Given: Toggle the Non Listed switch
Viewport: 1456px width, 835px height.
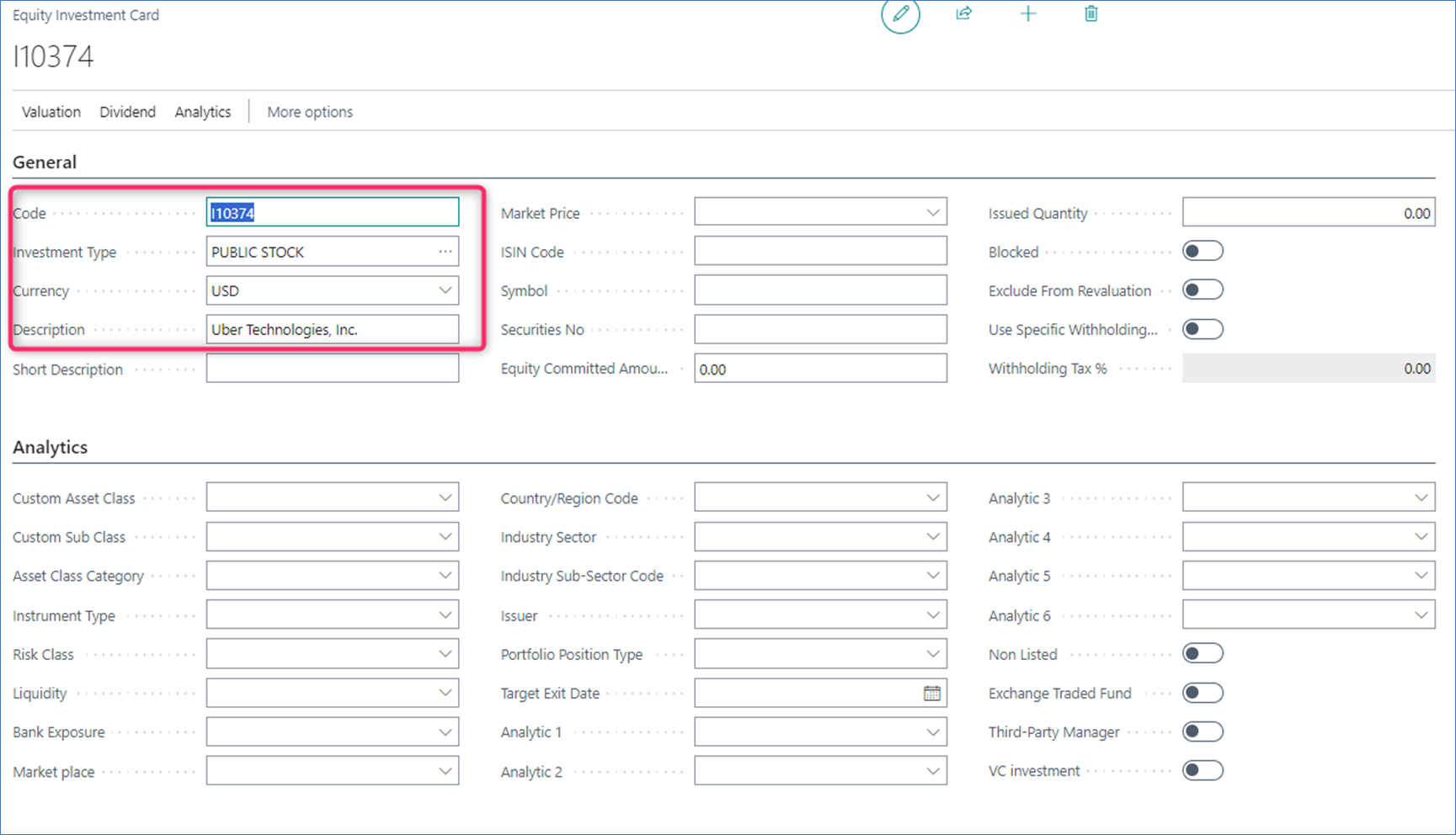Looking at the screenshot, I should [1203, 653].
